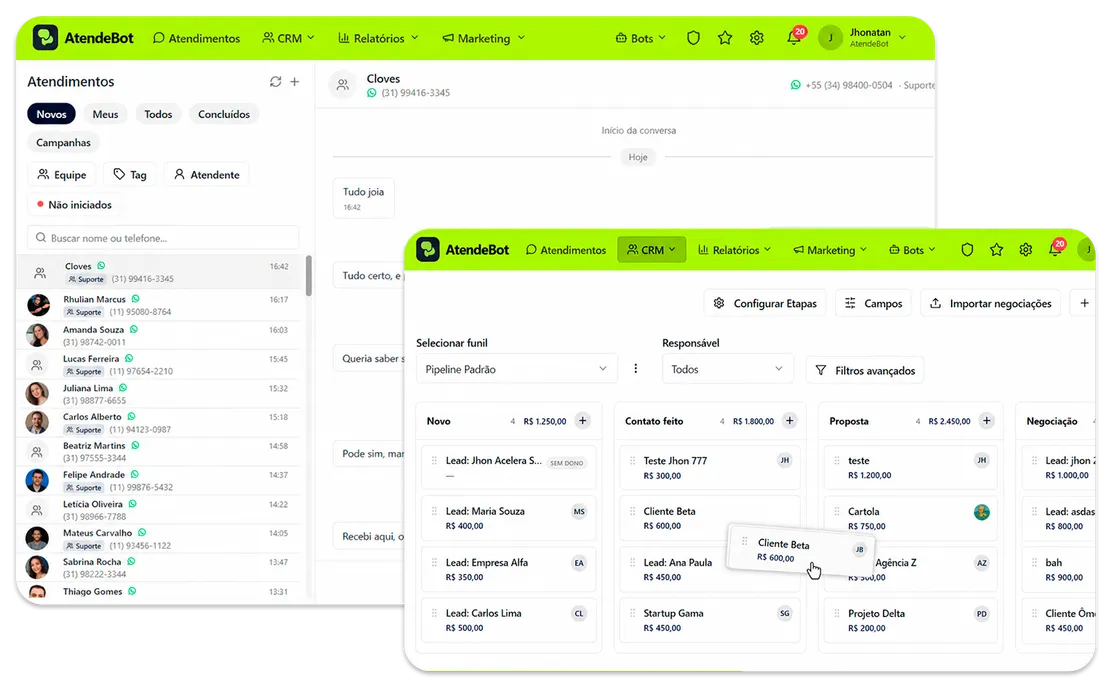Click the shield icon in back window navbar
Image resolution: width=1120 pixels, height=699 pixels.
click(693, 38)
